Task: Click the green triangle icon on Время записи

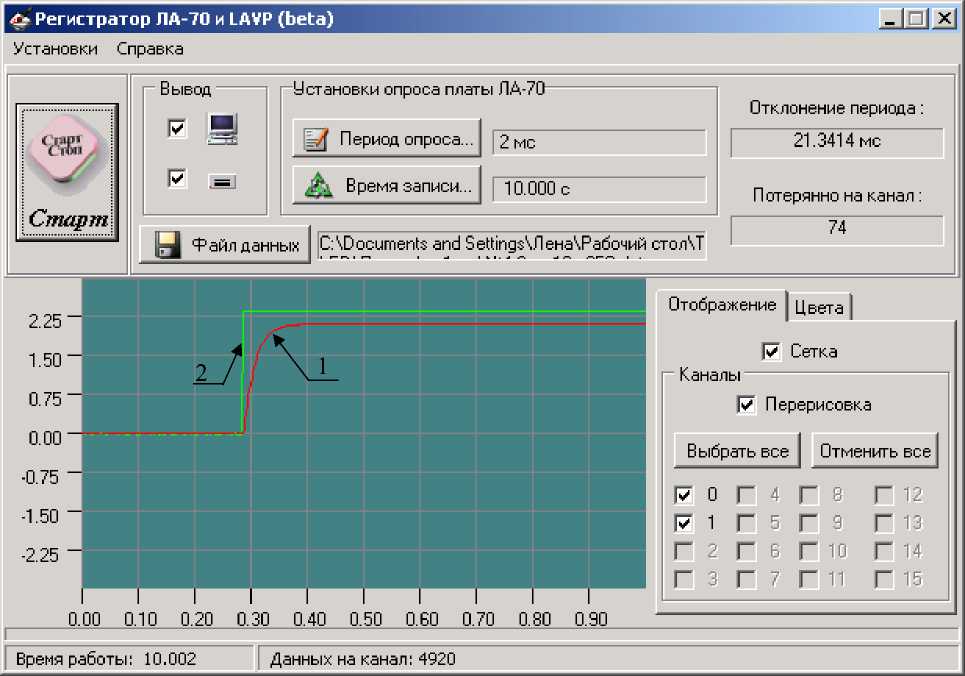Action: (x=319, y=186)
